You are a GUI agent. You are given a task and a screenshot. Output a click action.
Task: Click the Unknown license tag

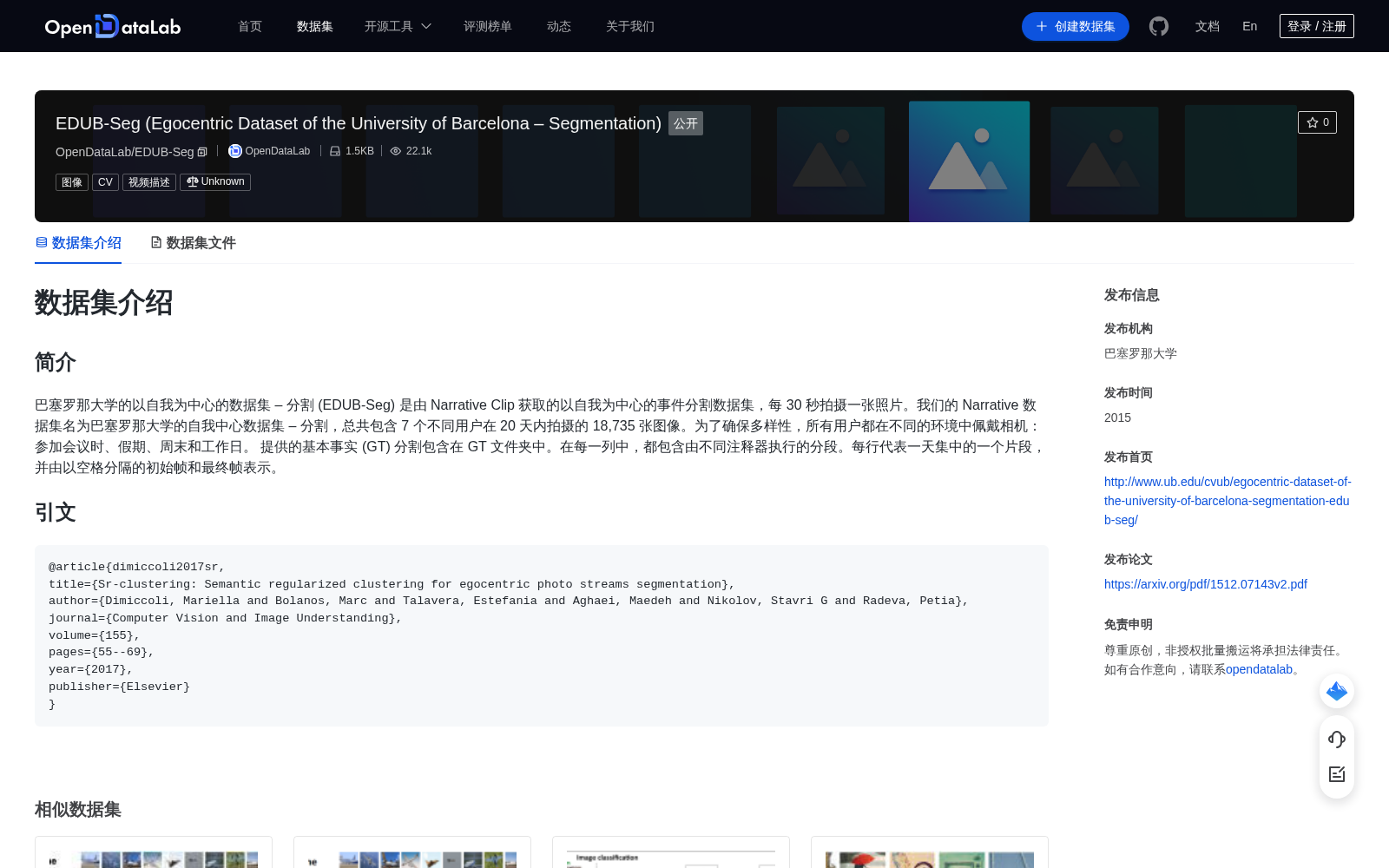215,182
